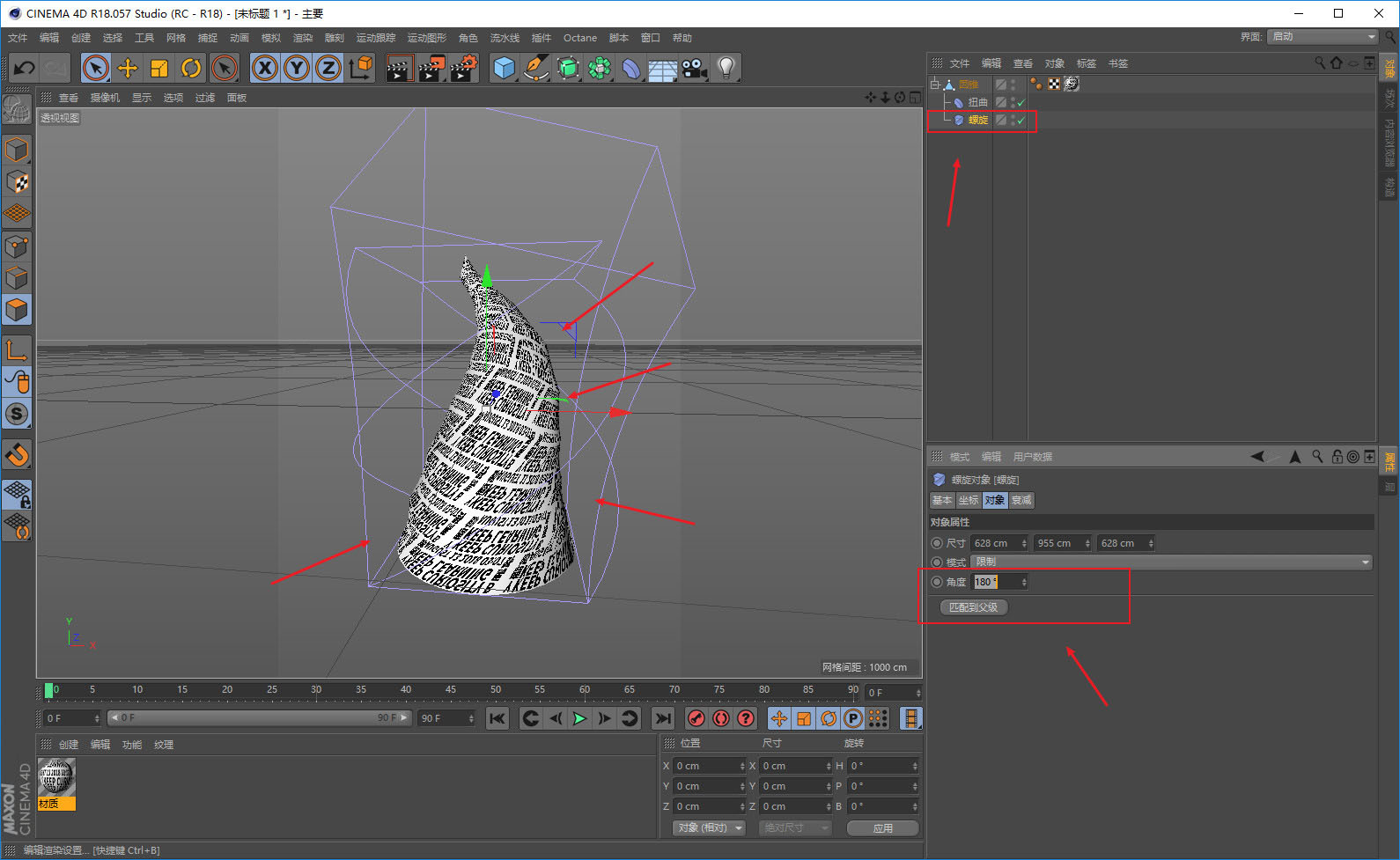Click frame 45 on the timeline ruler
Viewport: 1400px width, 860px height.
coord(451,690)
